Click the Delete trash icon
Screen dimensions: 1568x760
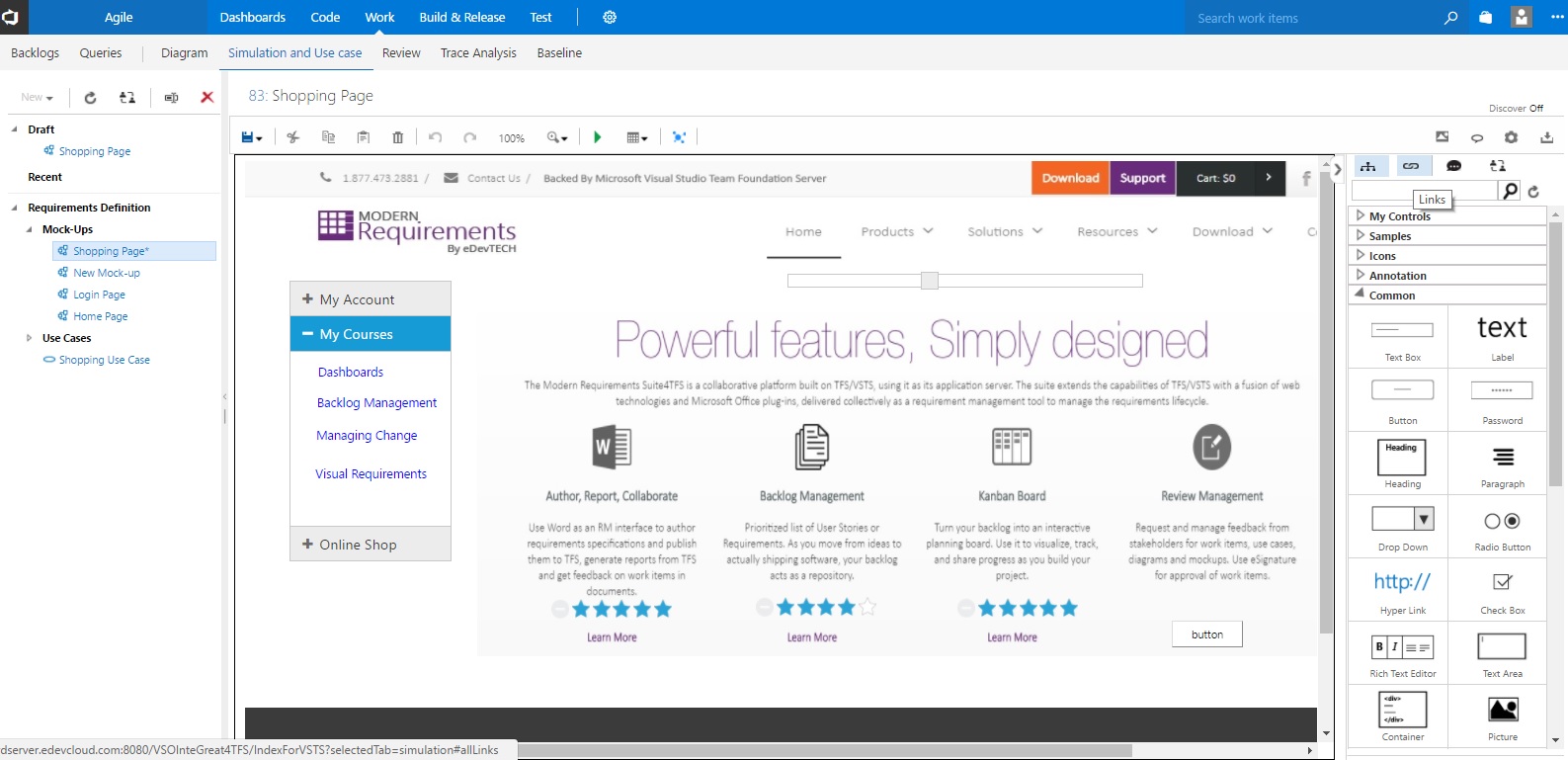point(398,137)
